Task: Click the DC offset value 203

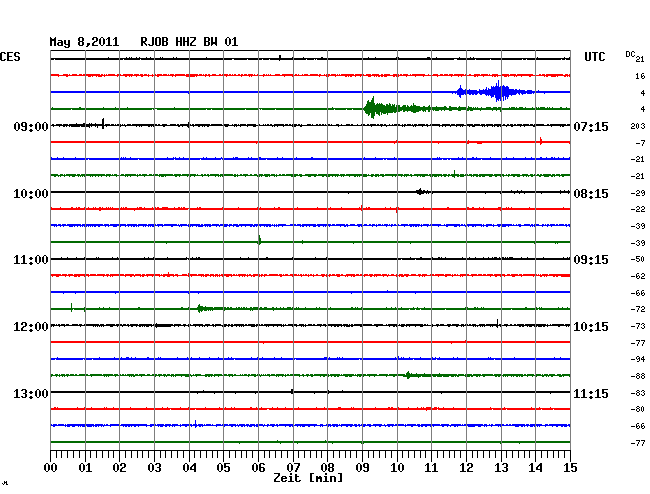Action: pos(638,126)
